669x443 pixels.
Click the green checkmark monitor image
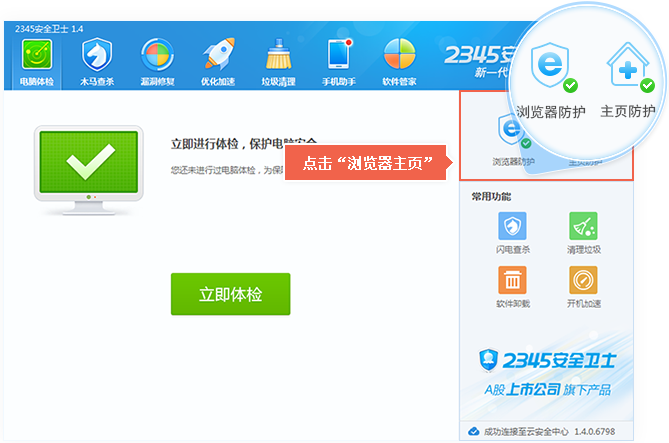pos(89,170)
